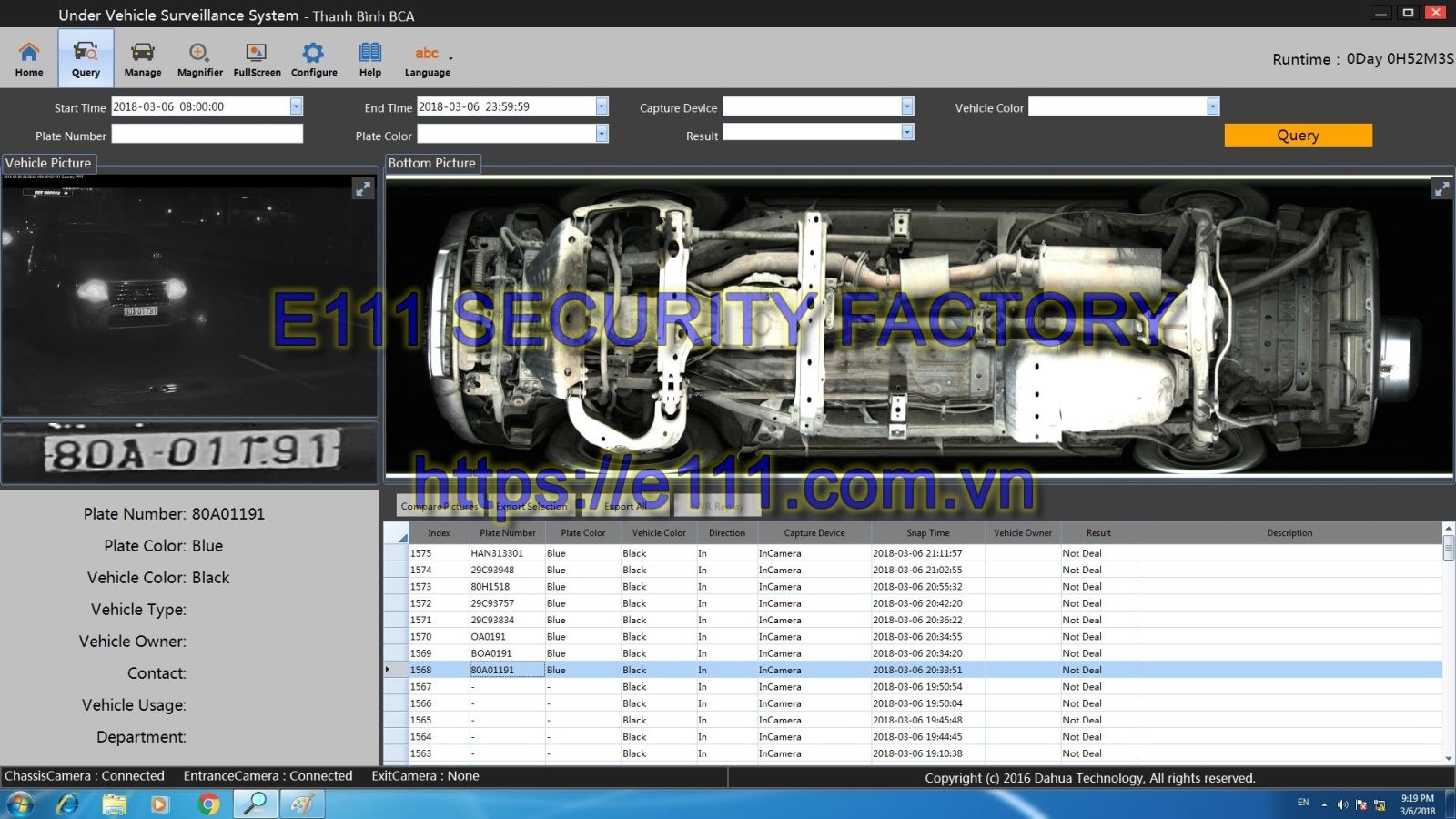Enlarge the bottom chassis picture using expand icon
Image resolution: width=1456 pixels, height=819 pixels.
1441,188
